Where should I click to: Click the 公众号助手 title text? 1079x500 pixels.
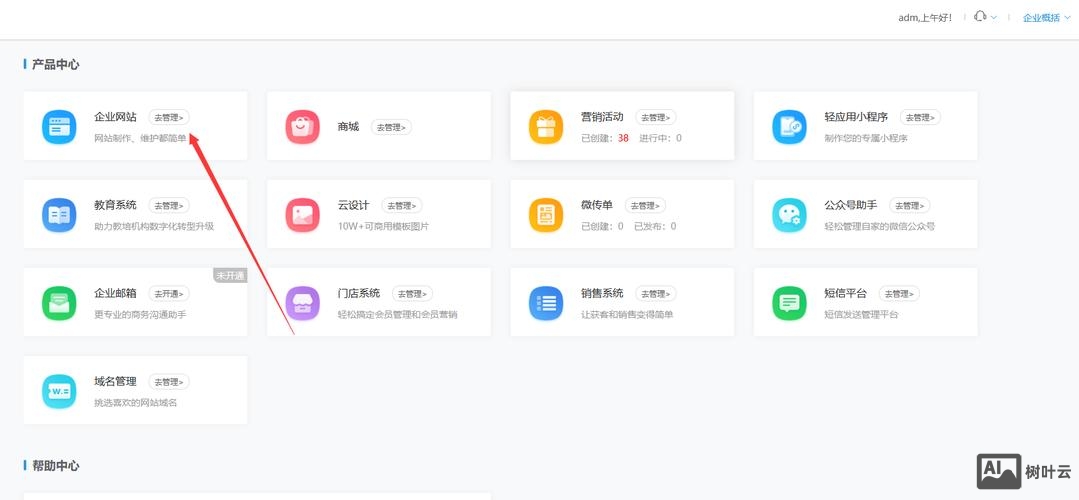click(851, 205)
